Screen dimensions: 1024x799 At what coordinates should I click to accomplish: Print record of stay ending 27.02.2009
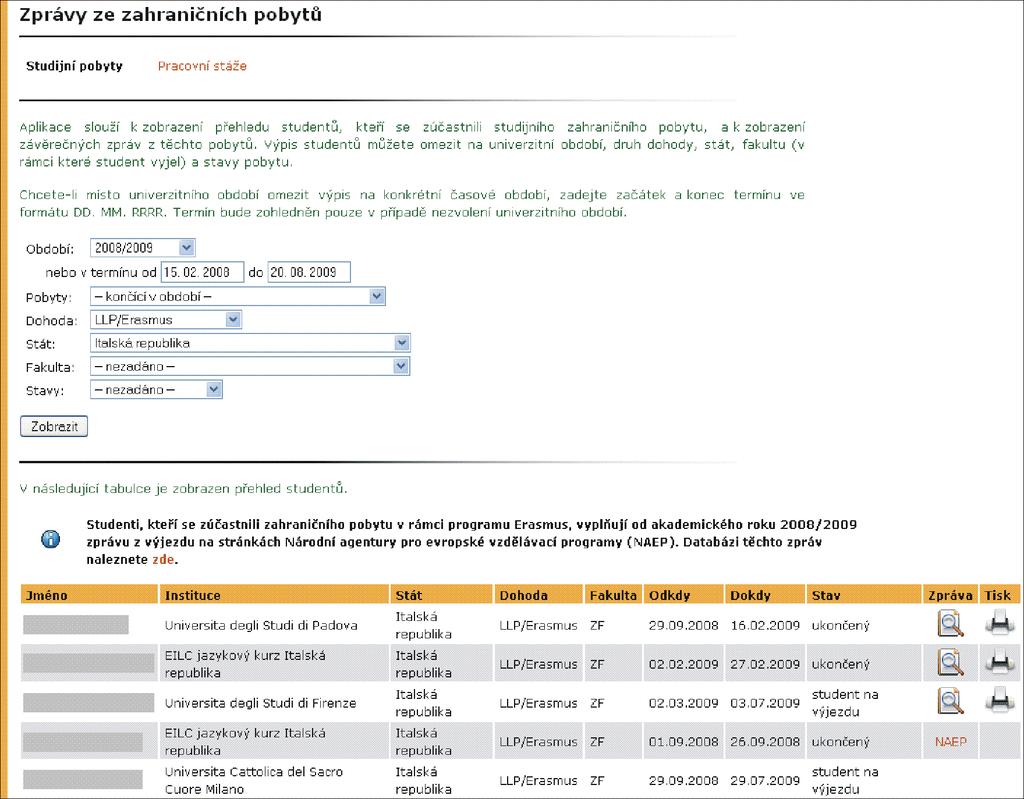tap(999, 662)
